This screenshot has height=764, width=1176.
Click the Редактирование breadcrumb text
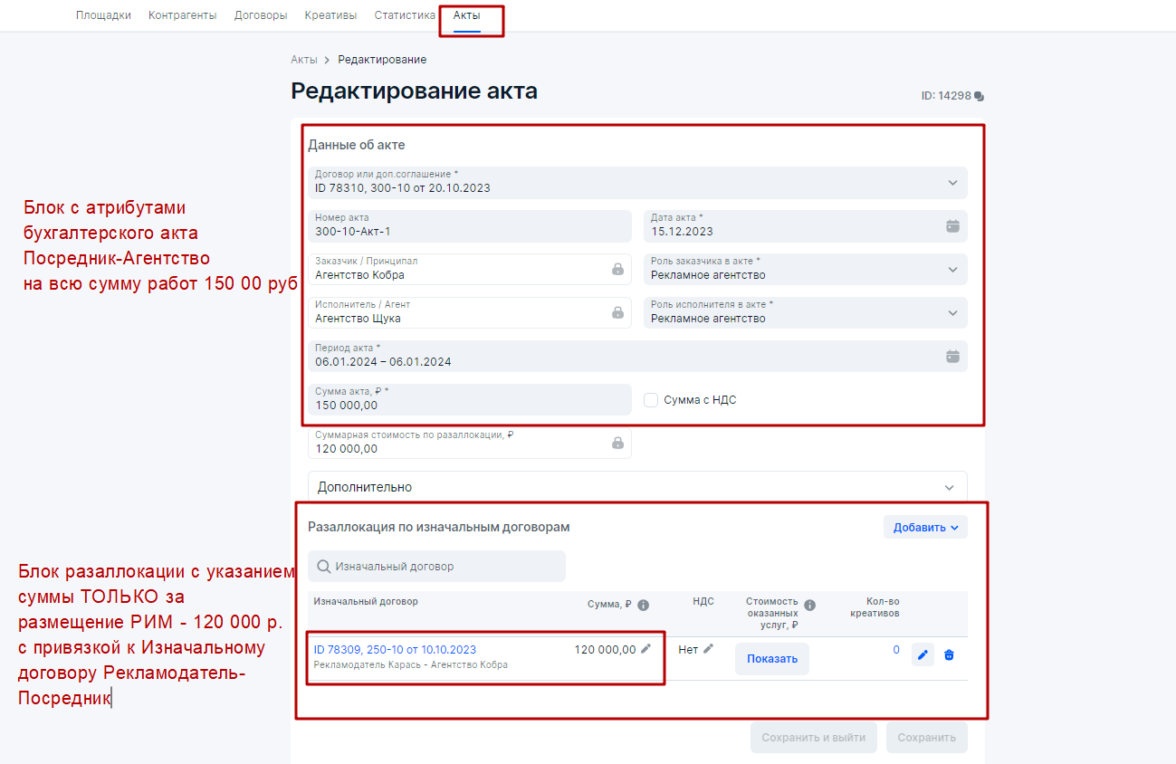[382, 59]
